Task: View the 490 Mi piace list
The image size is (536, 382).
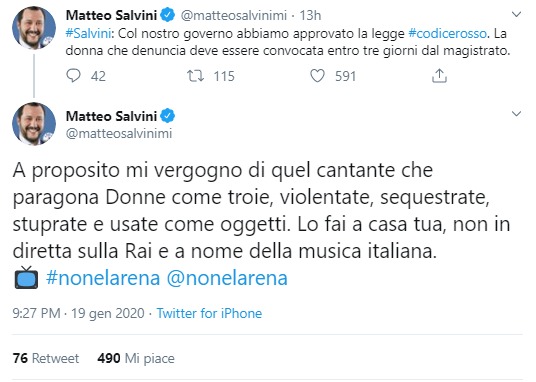Action: [136, 358]
